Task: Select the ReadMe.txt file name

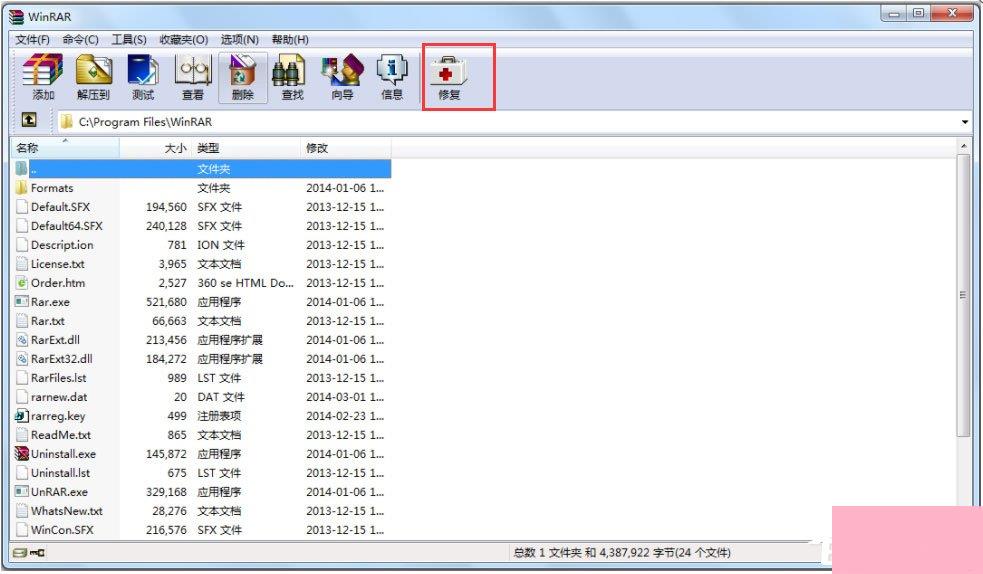Action: 61,435
